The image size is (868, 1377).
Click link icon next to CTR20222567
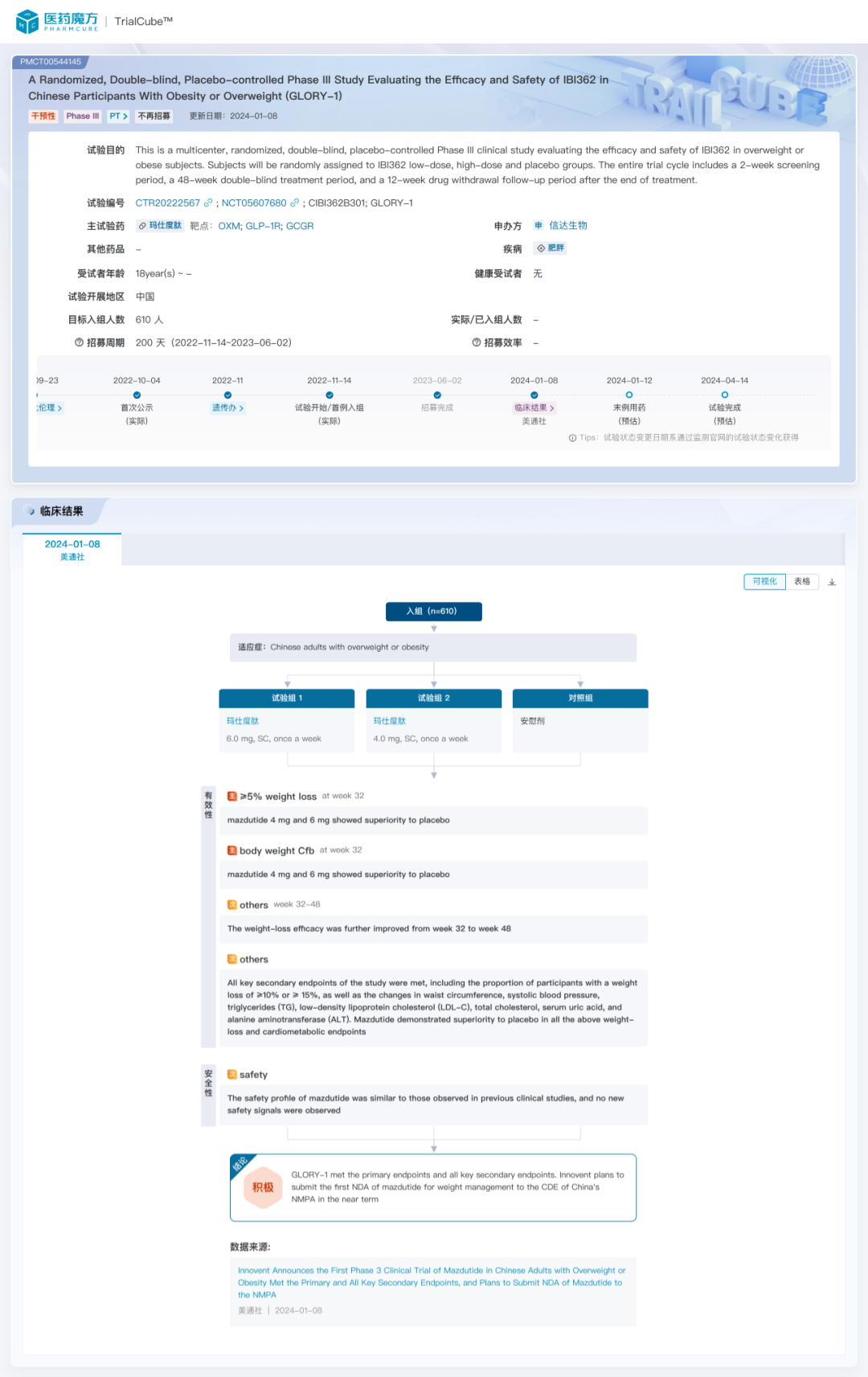[209, 203]
